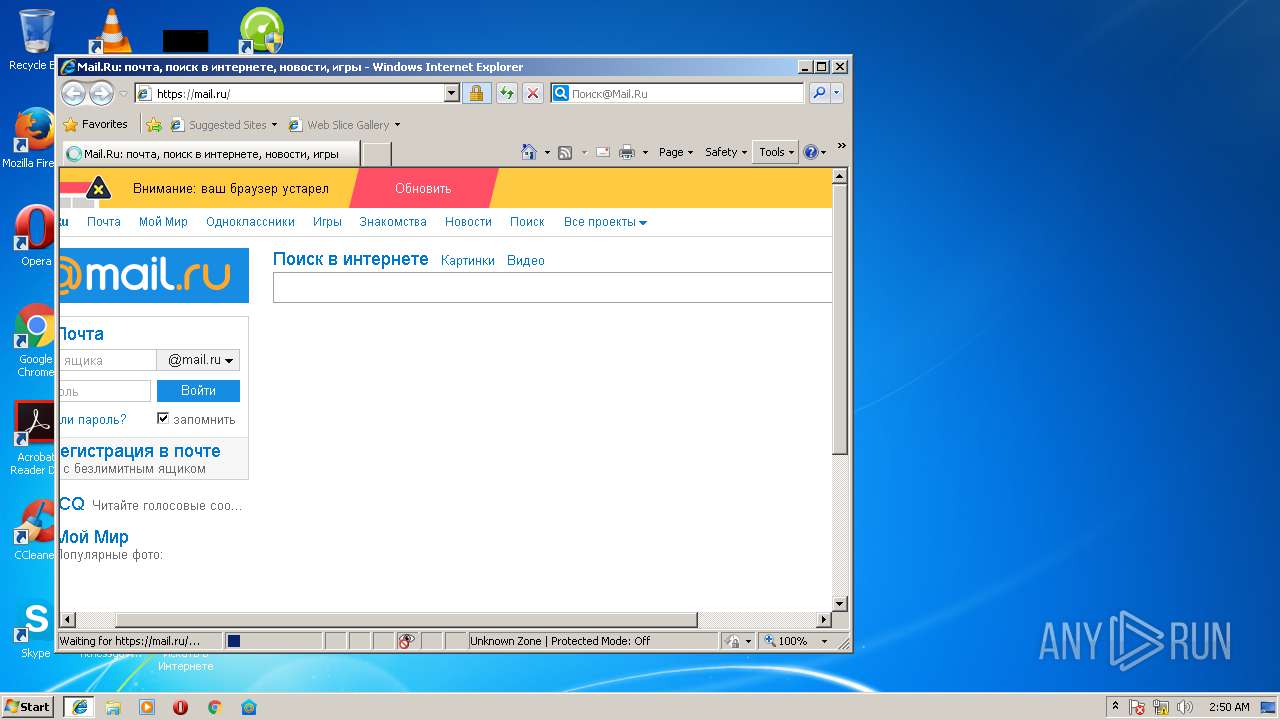Screen dimensions: 1280x720
Task: Open the RSS feeds icon
Action: (565, 152)
